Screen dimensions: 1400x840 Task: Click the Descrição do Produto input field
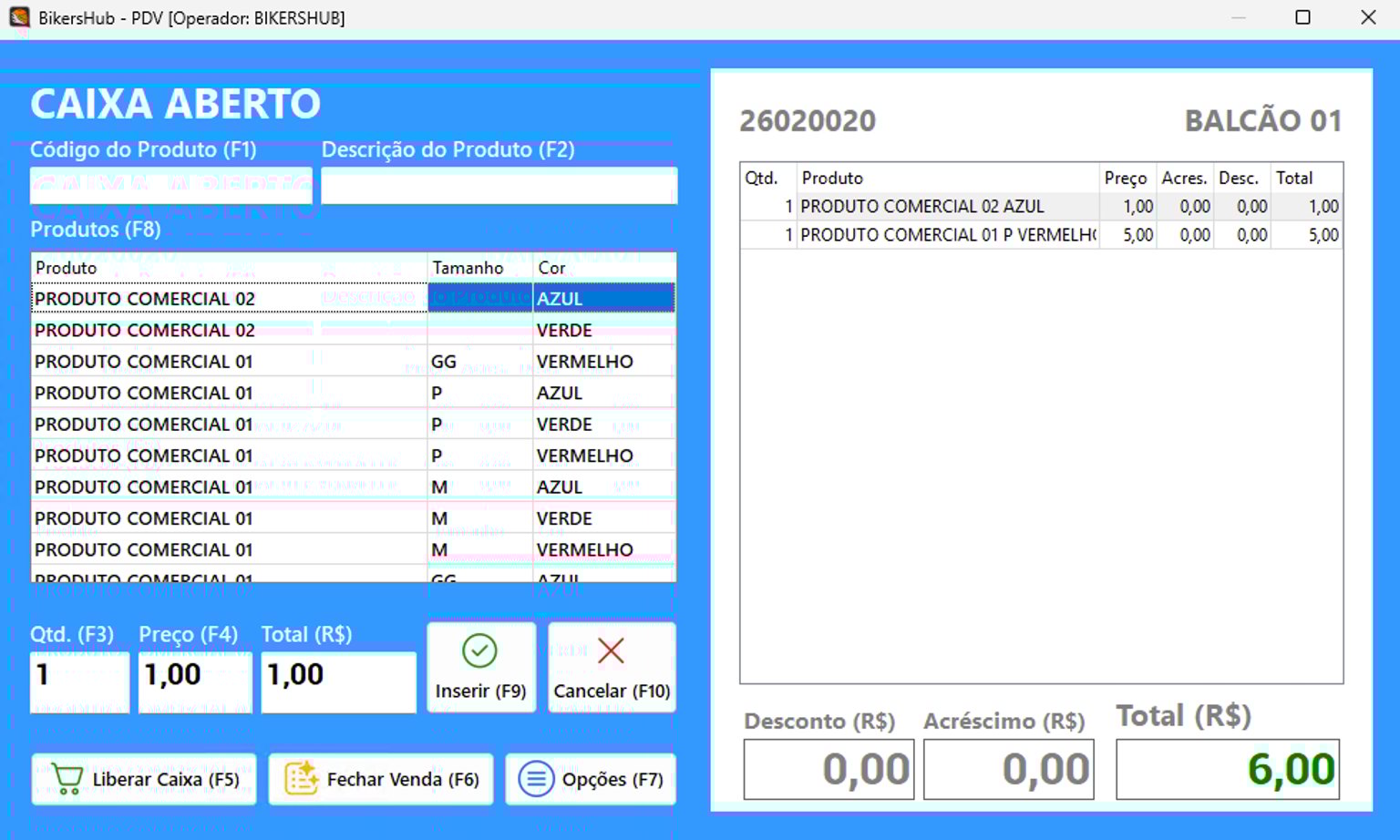tap(499, 186)
